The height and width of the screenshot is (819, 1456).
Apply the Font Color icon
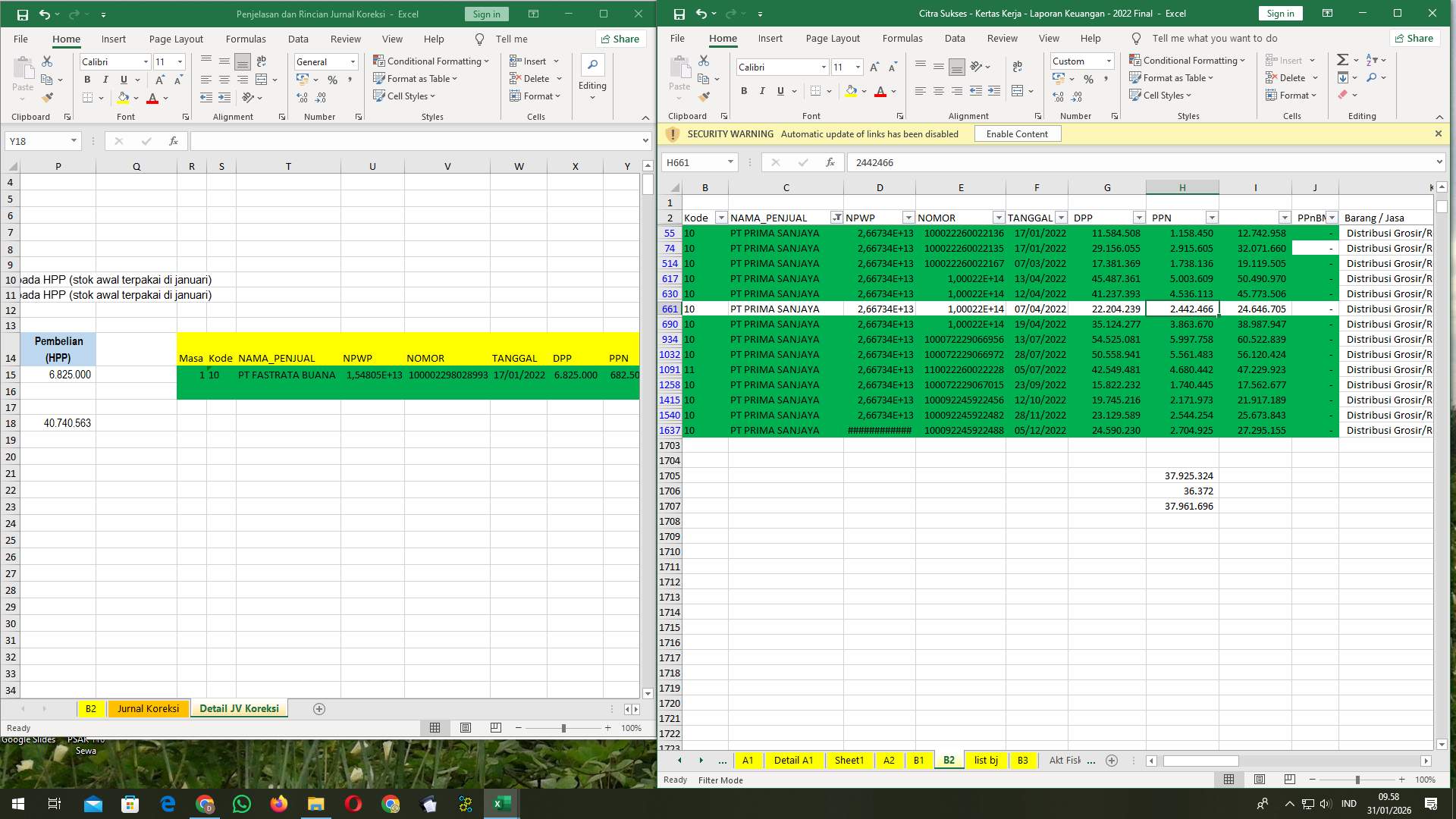pos(880,91)
